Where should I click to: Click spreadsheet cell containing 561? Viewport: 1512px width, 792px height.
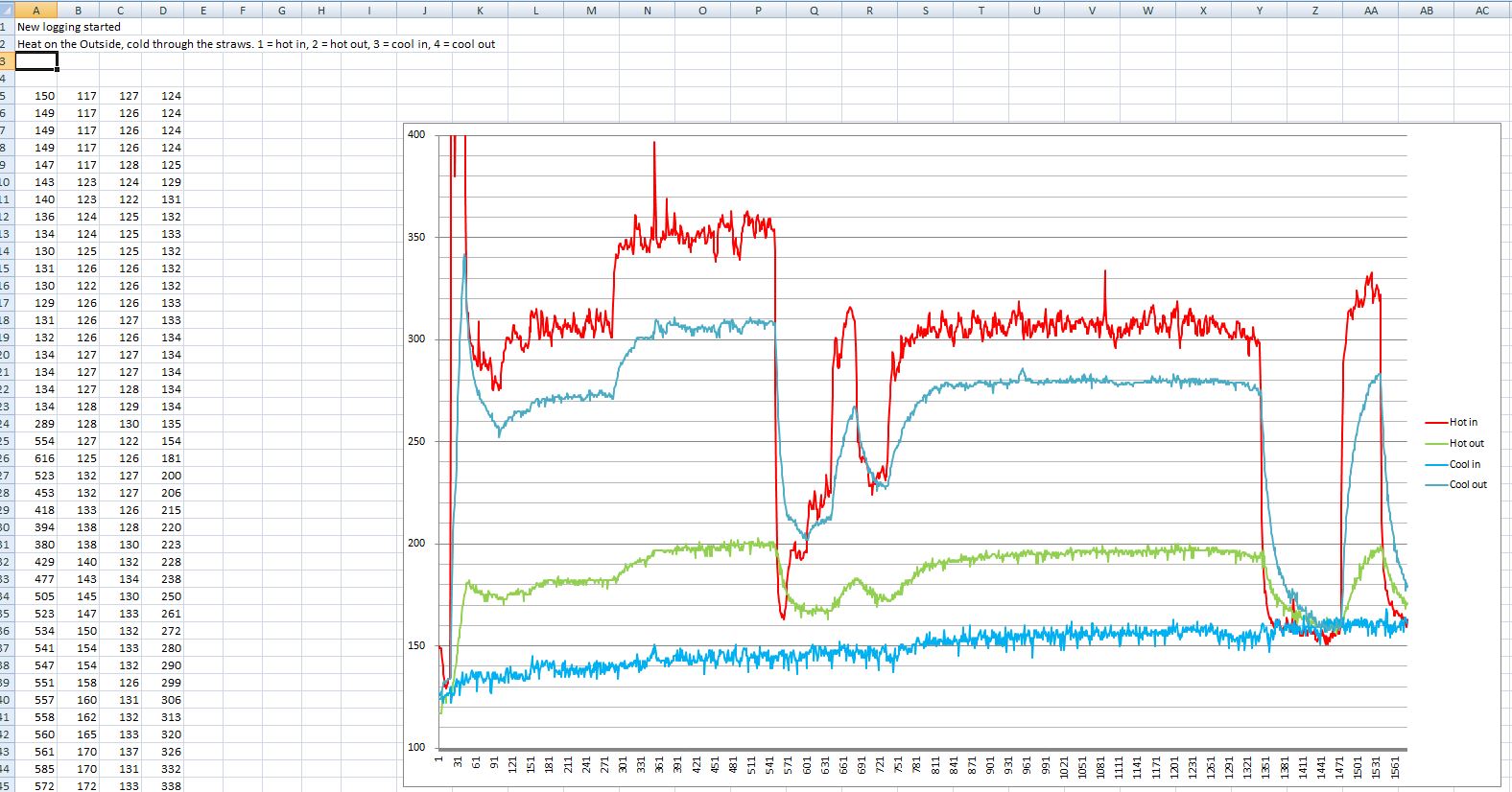[x=36, y=752]
